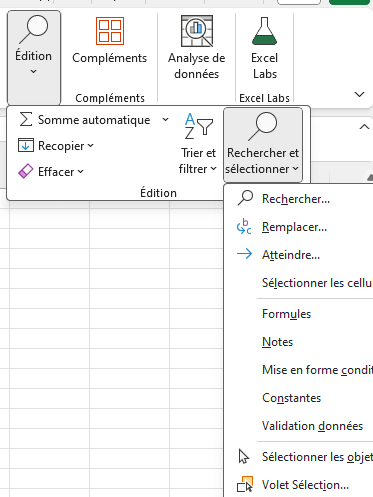Expand ribbon display options chevron
This screenshot has height=497, width=373.
click(x=359, y=94)
